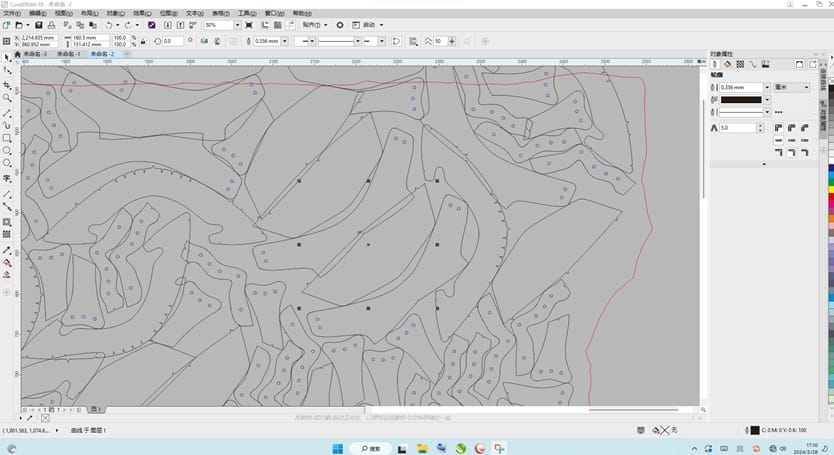Select the Crop tool
The width and height of the screenshot is (834, 455).
pos(7,85)
